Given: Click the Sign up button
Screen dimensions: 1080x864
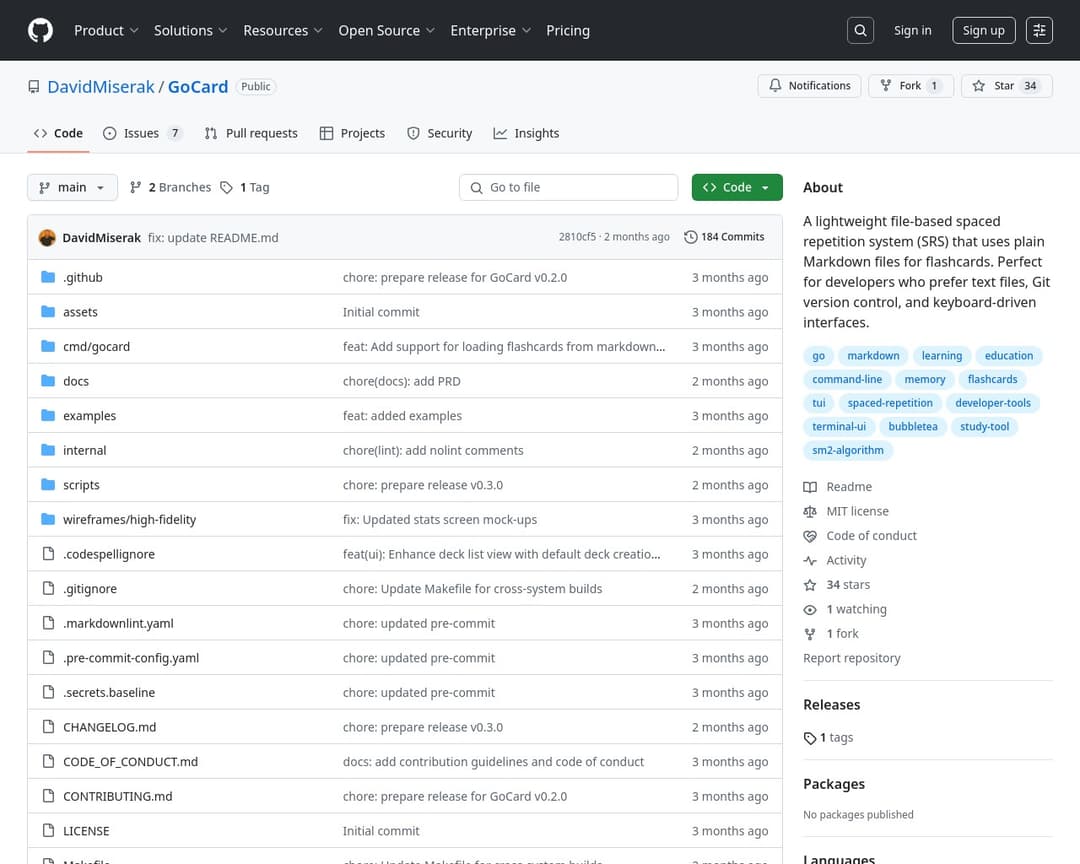Looking at the screenshot, I should click(984, 30).
